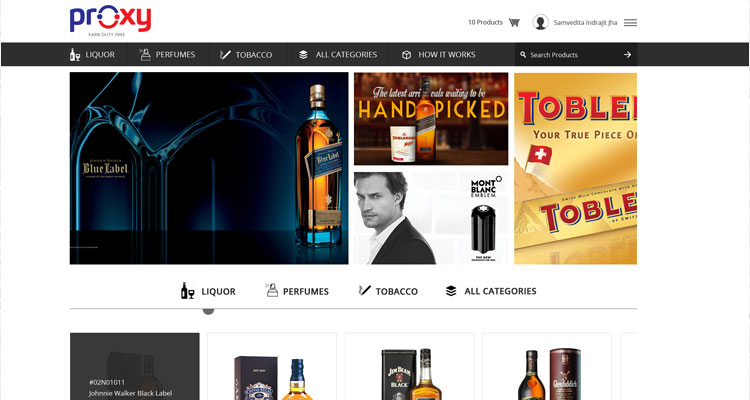Viewport: 750px width, 400px height.
Task: Open the shopping cart icon
Action: click(x=514, y=22)
